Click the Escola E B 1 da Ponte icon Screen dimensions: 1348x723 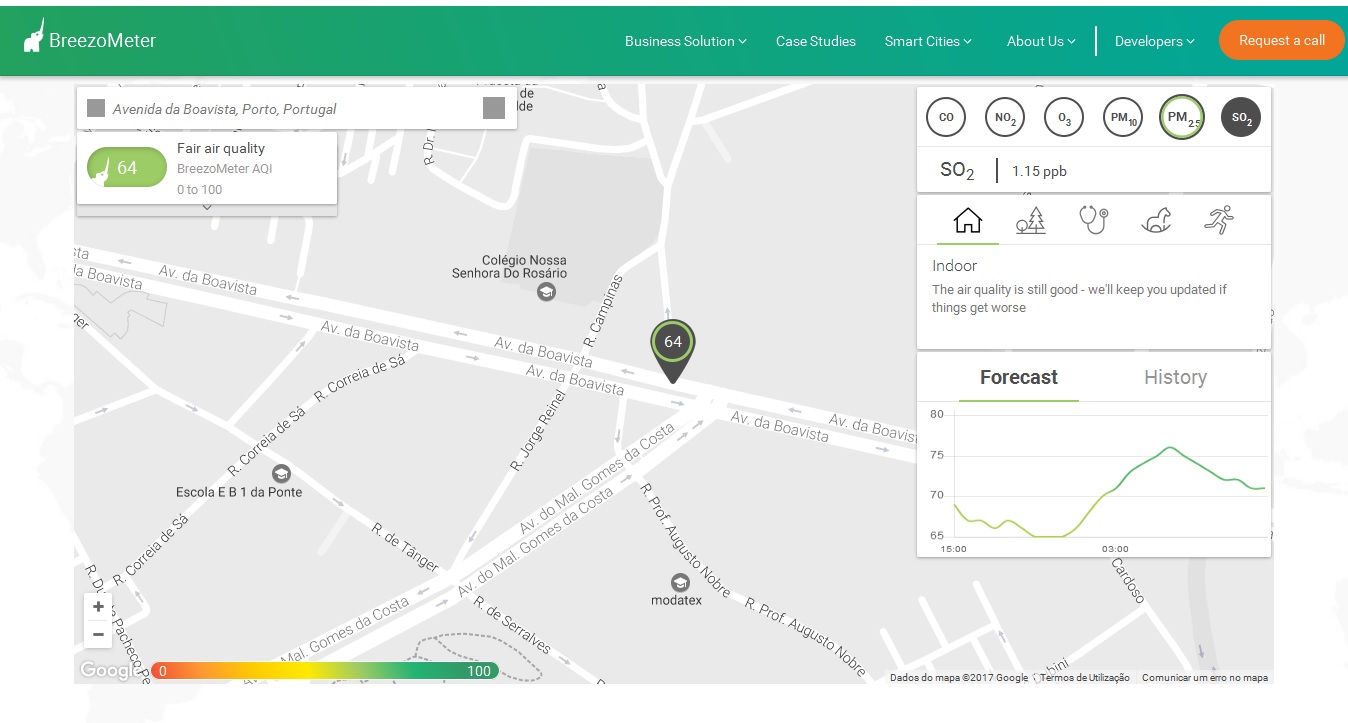pyautogui.click(x=281, y=473)
